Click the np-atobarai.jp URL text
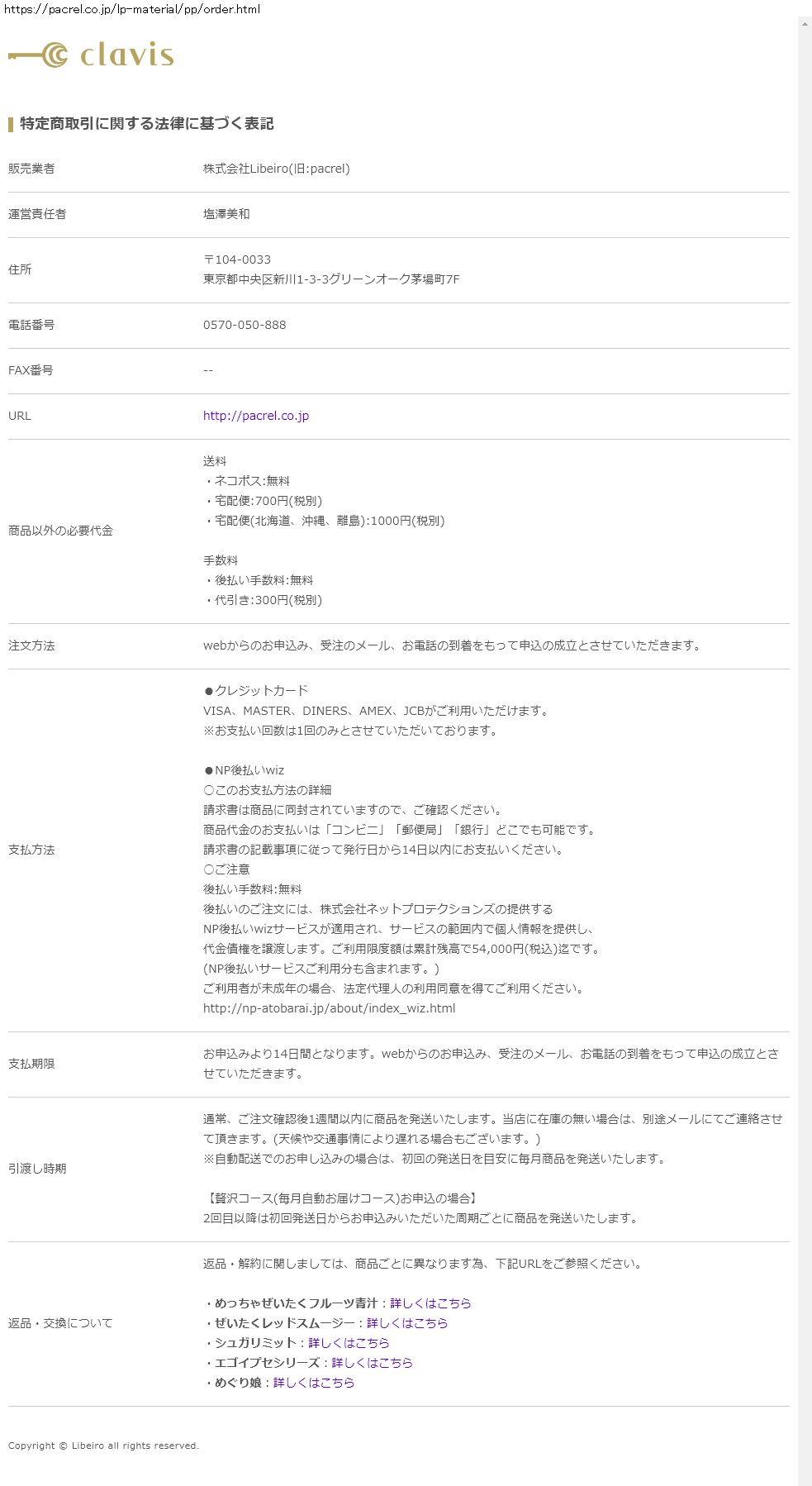Screen dimensions: 812x1486 [329, 1008]
